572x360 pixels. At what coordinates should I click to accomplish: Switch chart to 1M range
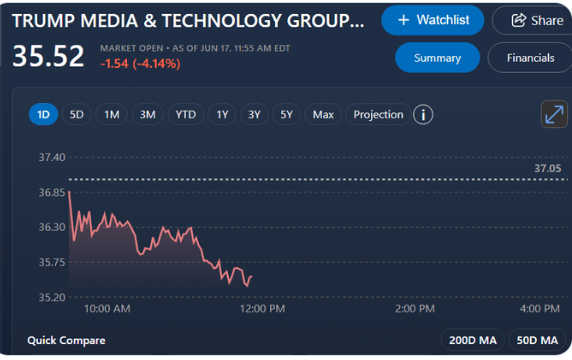pyautogui.click(x=112, y=115)
